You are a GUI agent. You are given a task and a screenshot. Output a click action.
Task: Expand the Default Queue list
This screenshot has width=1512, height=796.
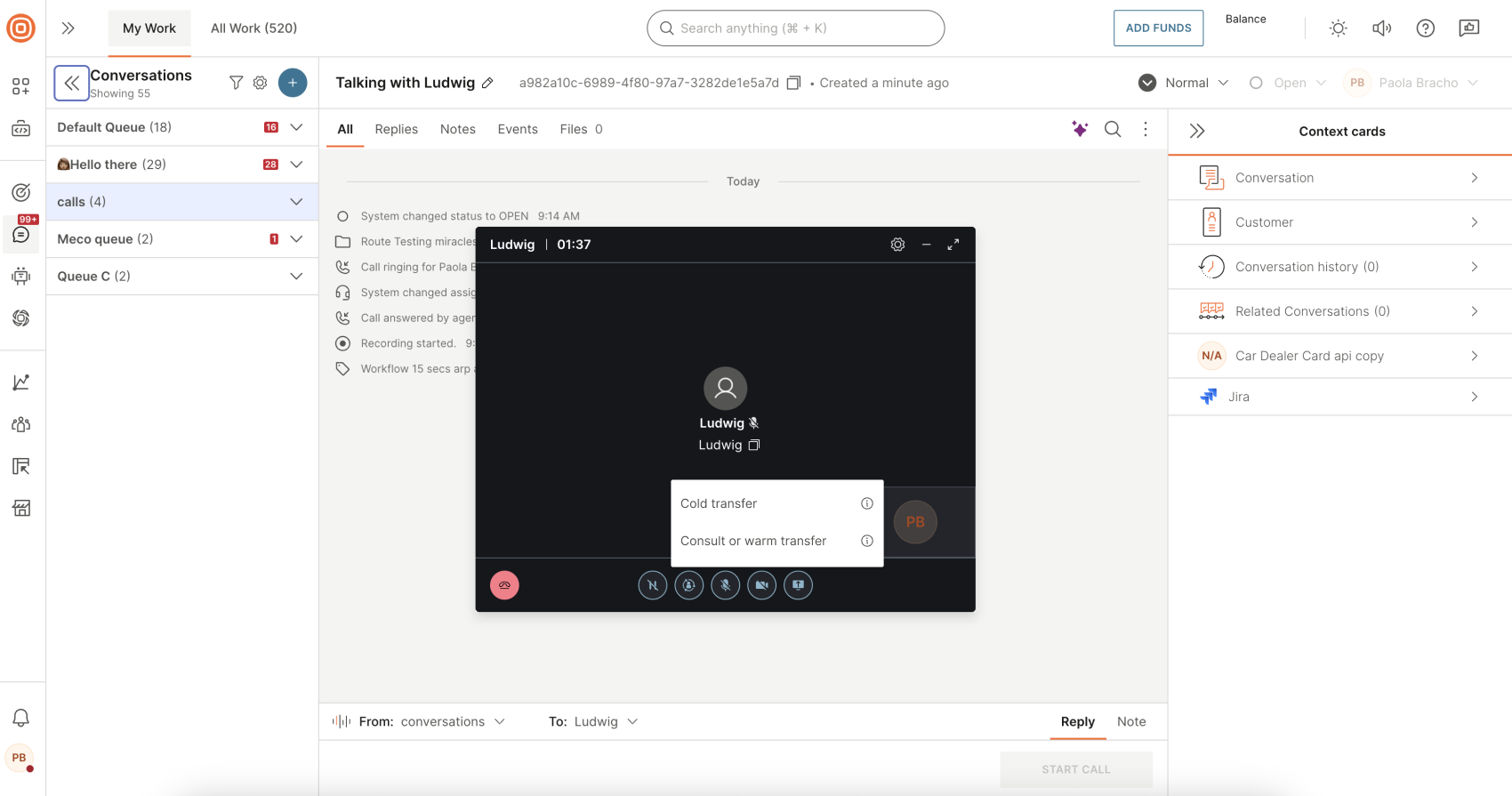coord(296,127)
